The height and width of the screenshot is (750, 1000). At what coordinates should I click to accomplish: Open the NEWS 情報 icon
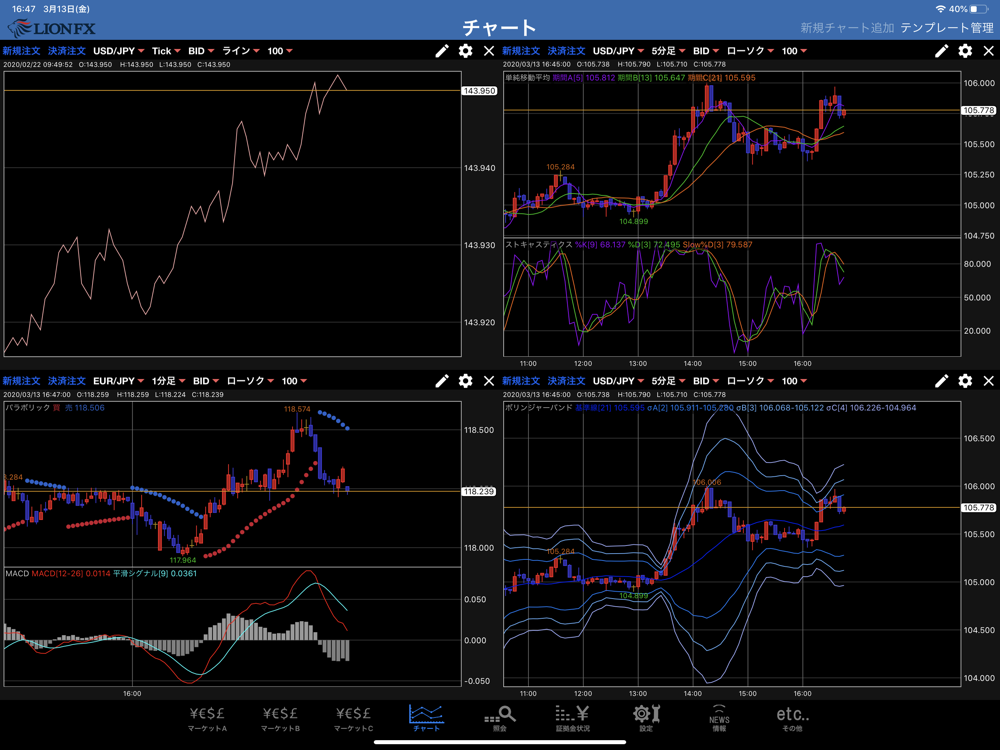[x=719, y=718]
